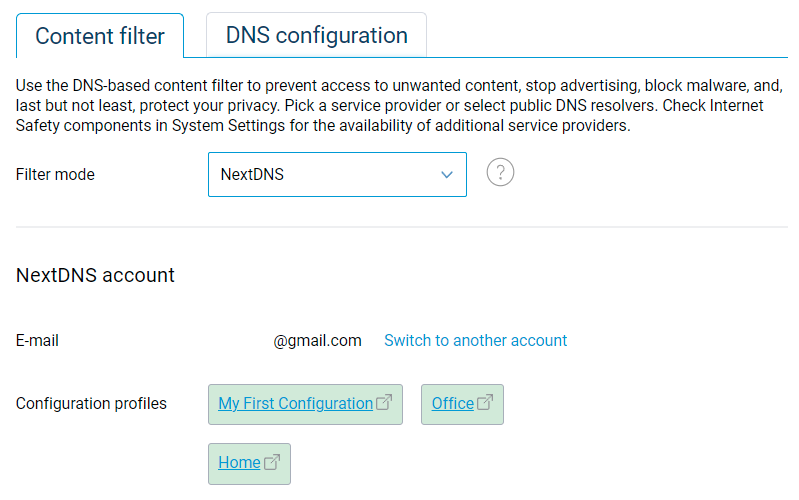The height and width of the screenshot is (500, 799).
Task: Click the words DNS-based content filter in description
Action: pyautogui.click(x=156, y=86)
